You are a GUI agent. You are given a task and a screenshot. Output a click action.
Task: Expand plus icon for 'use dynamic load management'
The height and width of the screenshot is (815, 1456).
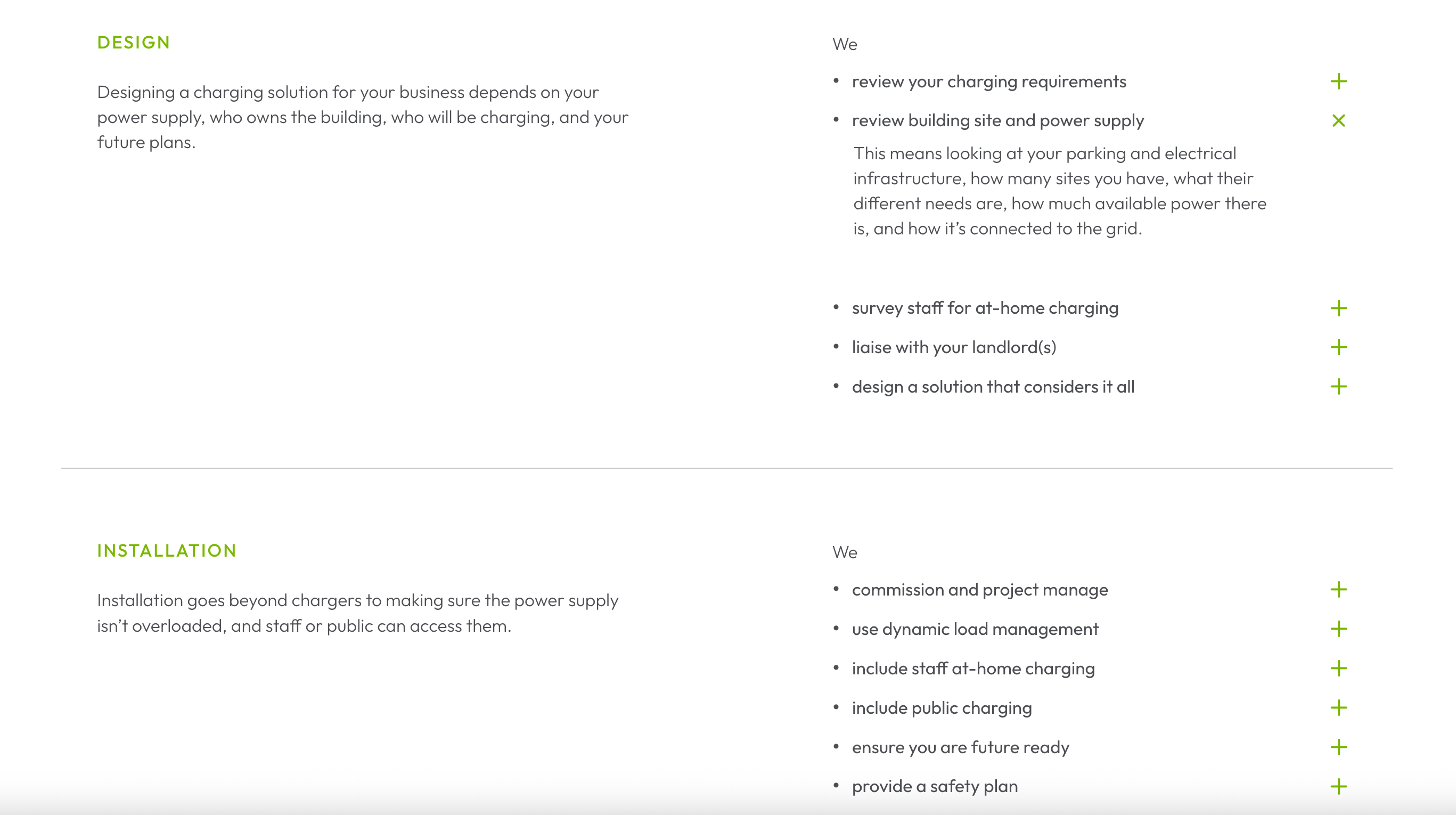1338,629
